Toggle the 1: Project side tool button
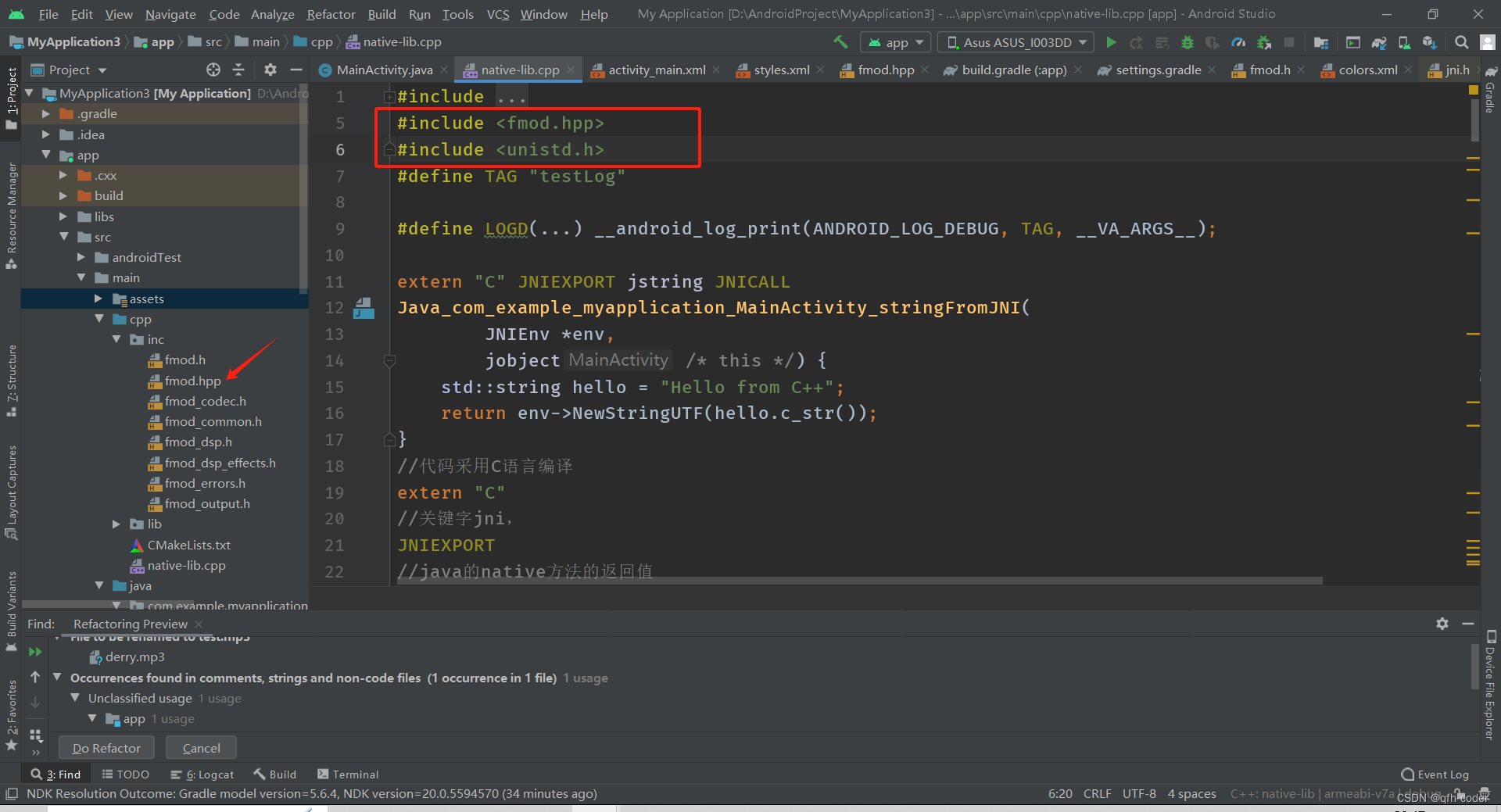1501x812 pixels. (x=11, y=98)
